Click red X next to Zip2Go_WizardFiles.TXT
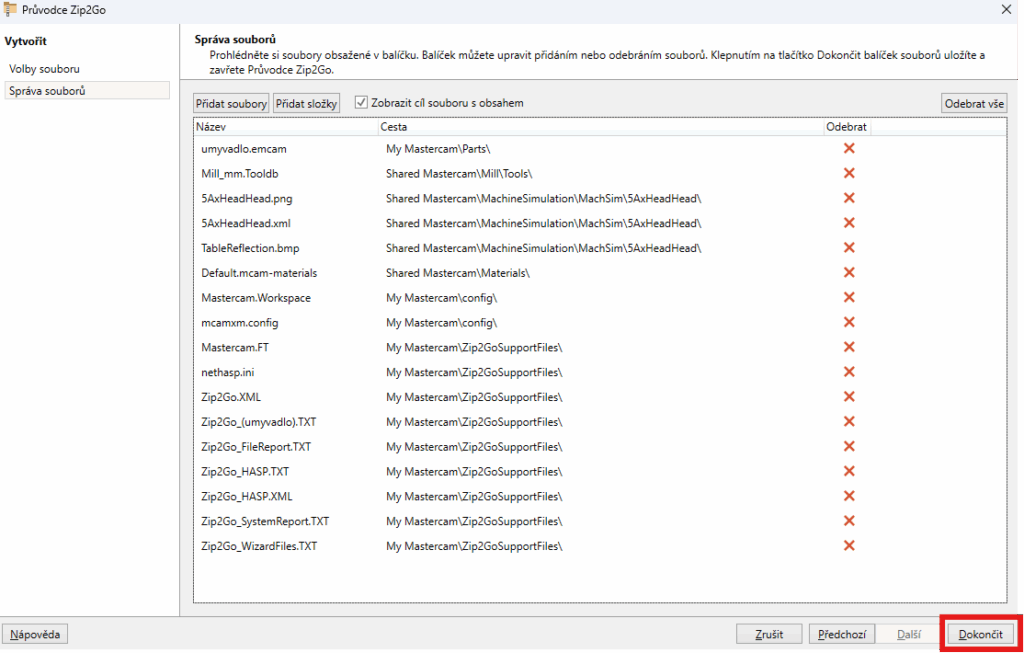The width and height of the screenshot is (1024, 653). (x=849, y=546)
